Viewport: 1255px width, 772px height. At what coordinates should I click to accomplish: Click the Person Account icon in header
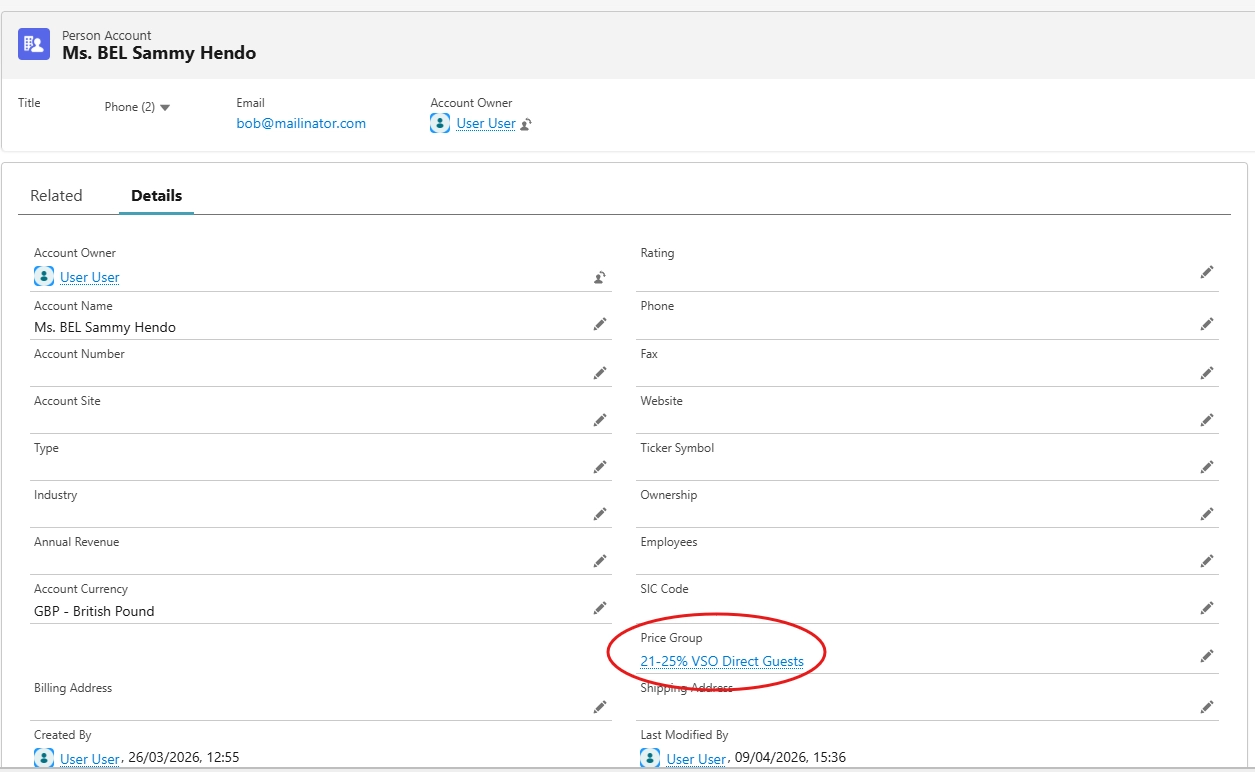point(34,44)
